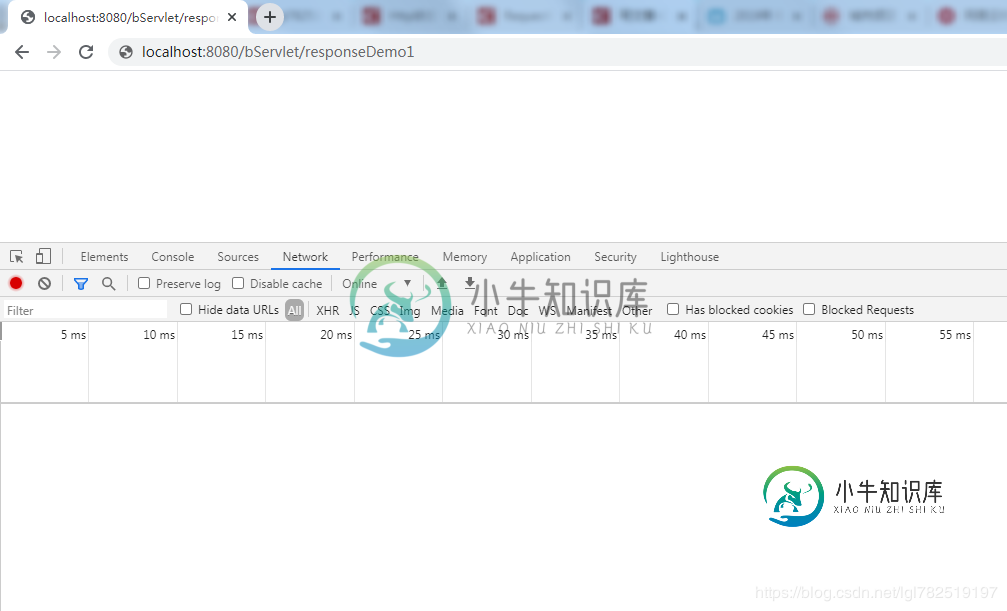Viewport: 1007px width, 611px height.
Task: Switch to the Console panel
Action: (173, 257)
